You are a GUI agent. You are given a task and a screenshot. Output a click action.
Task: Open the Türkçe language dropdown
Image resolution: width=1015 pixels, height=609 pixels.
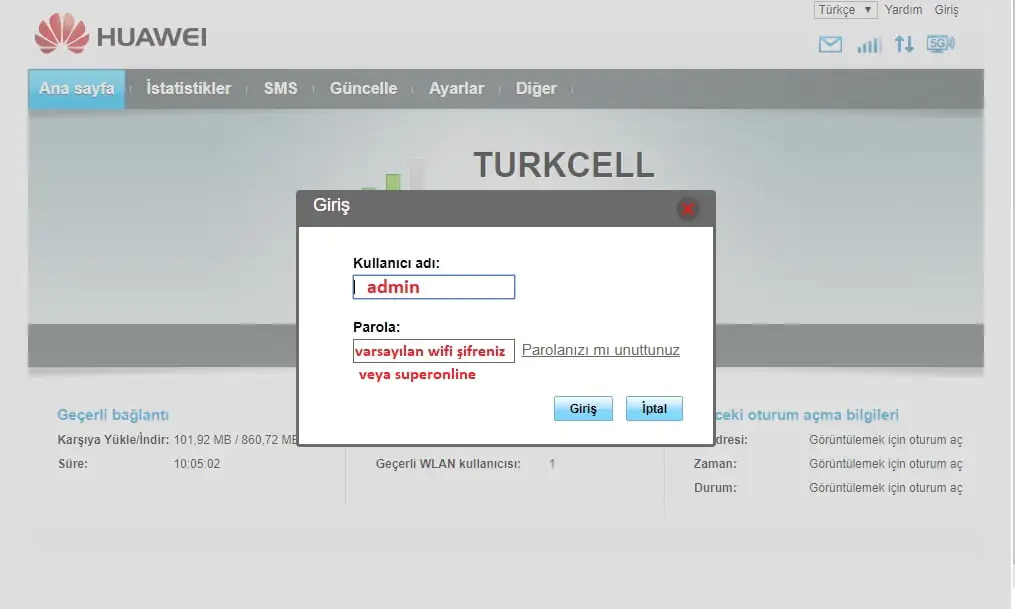843,9
